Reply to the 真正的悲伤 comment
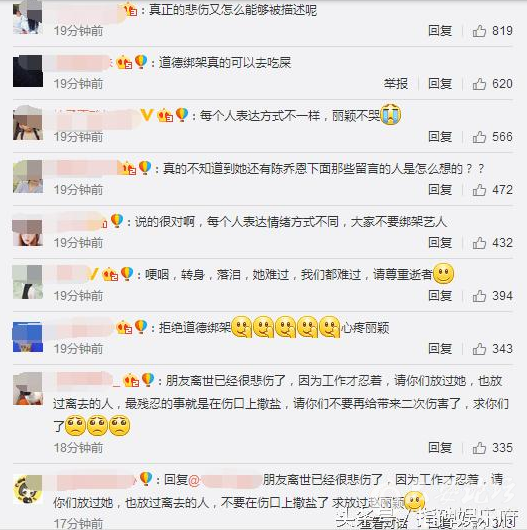The width and height of the screenshot is (527, 530). [x=440, y=31]
